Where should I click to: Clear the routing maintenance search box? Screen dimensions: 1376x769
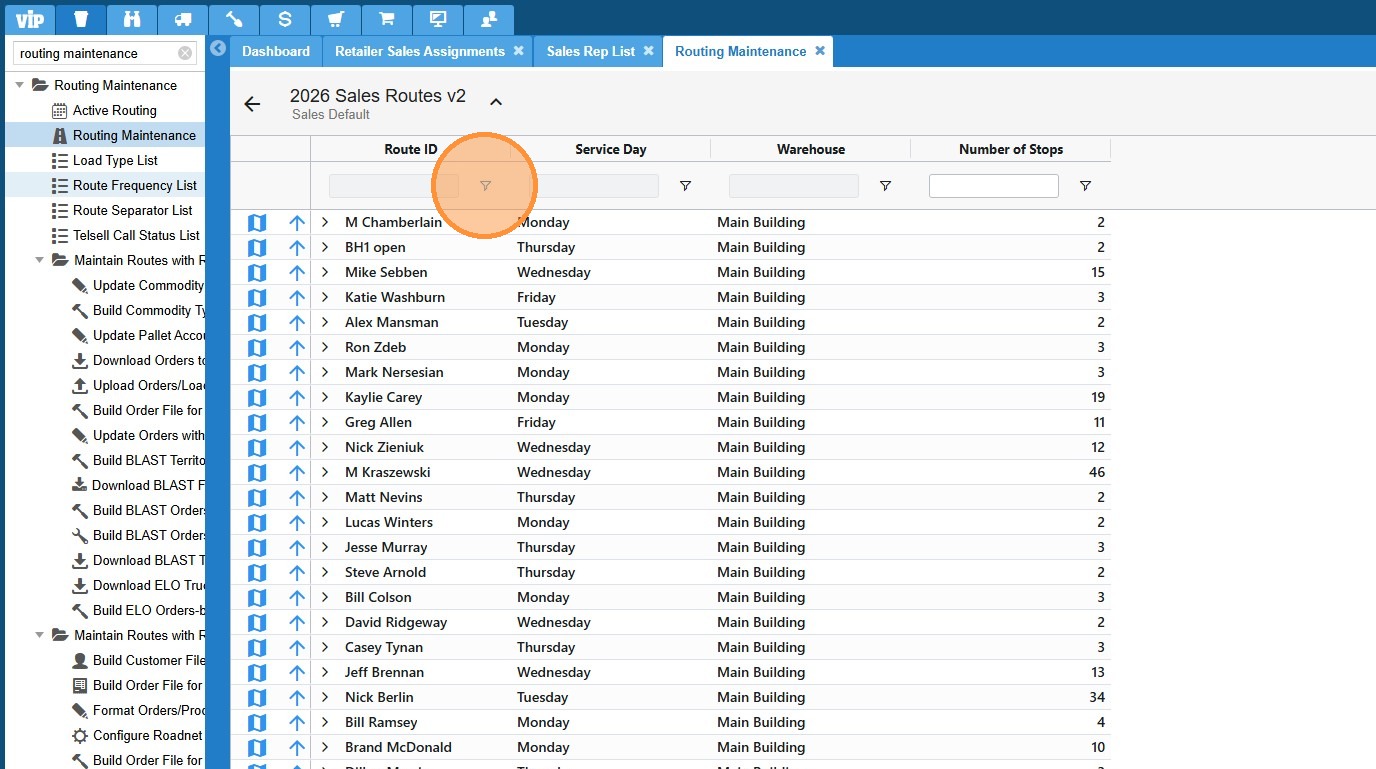(185, 54)
